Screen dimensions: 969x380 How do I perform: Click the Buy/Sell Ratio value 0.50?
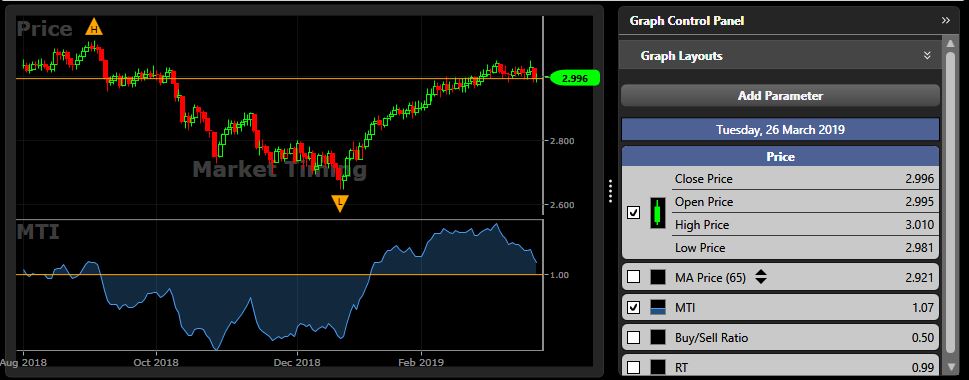click(x=923, y=337)
